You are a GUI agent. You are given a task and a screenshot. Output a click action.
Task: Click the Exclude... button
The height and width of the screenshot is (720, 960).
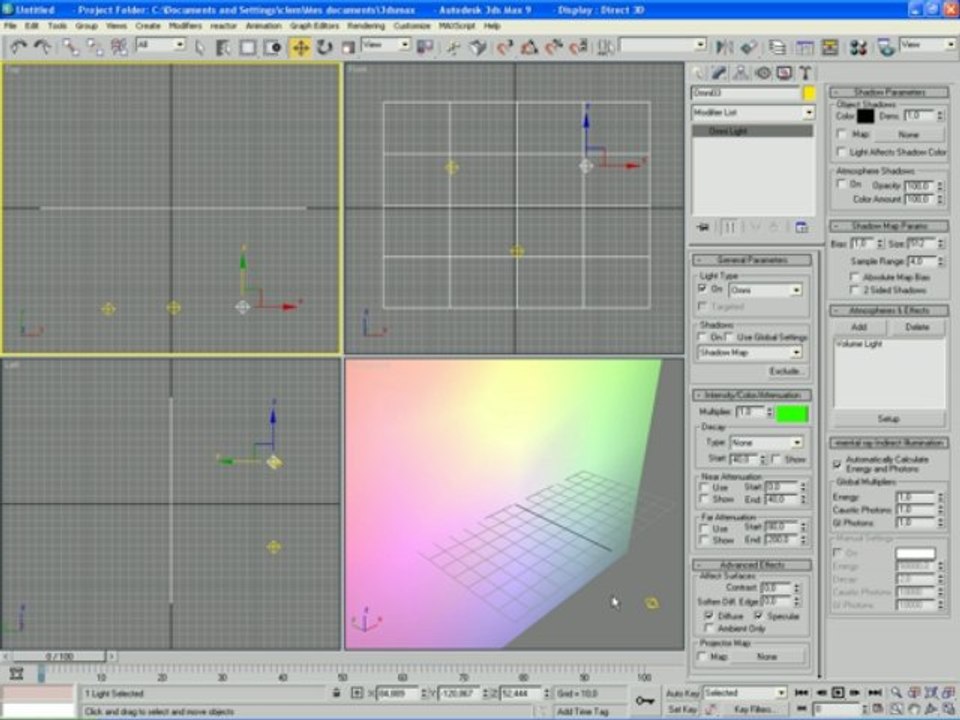(x=786, y=371)
